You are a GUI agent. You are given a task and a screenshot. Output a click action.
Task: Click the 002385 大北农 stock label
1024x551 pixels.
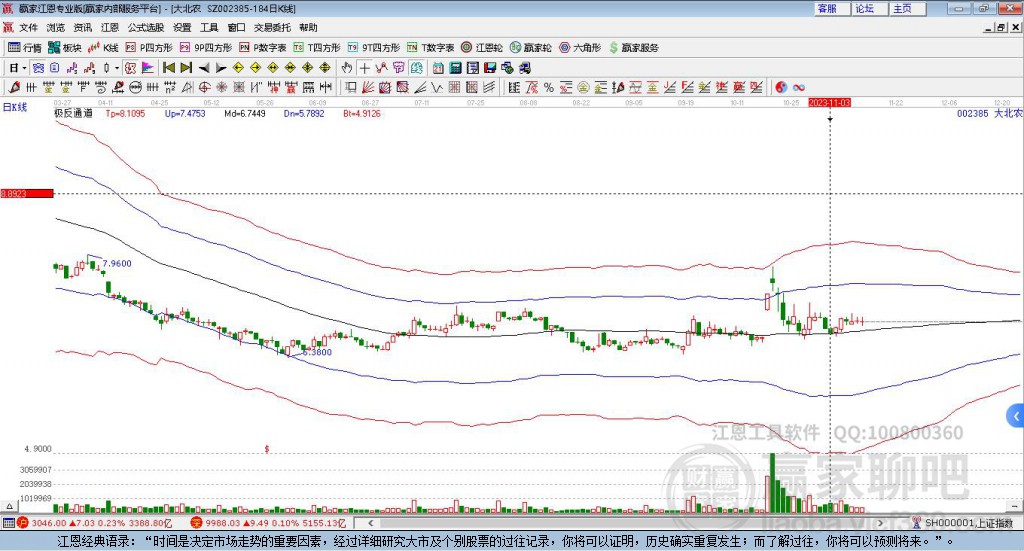click(989, 113)
